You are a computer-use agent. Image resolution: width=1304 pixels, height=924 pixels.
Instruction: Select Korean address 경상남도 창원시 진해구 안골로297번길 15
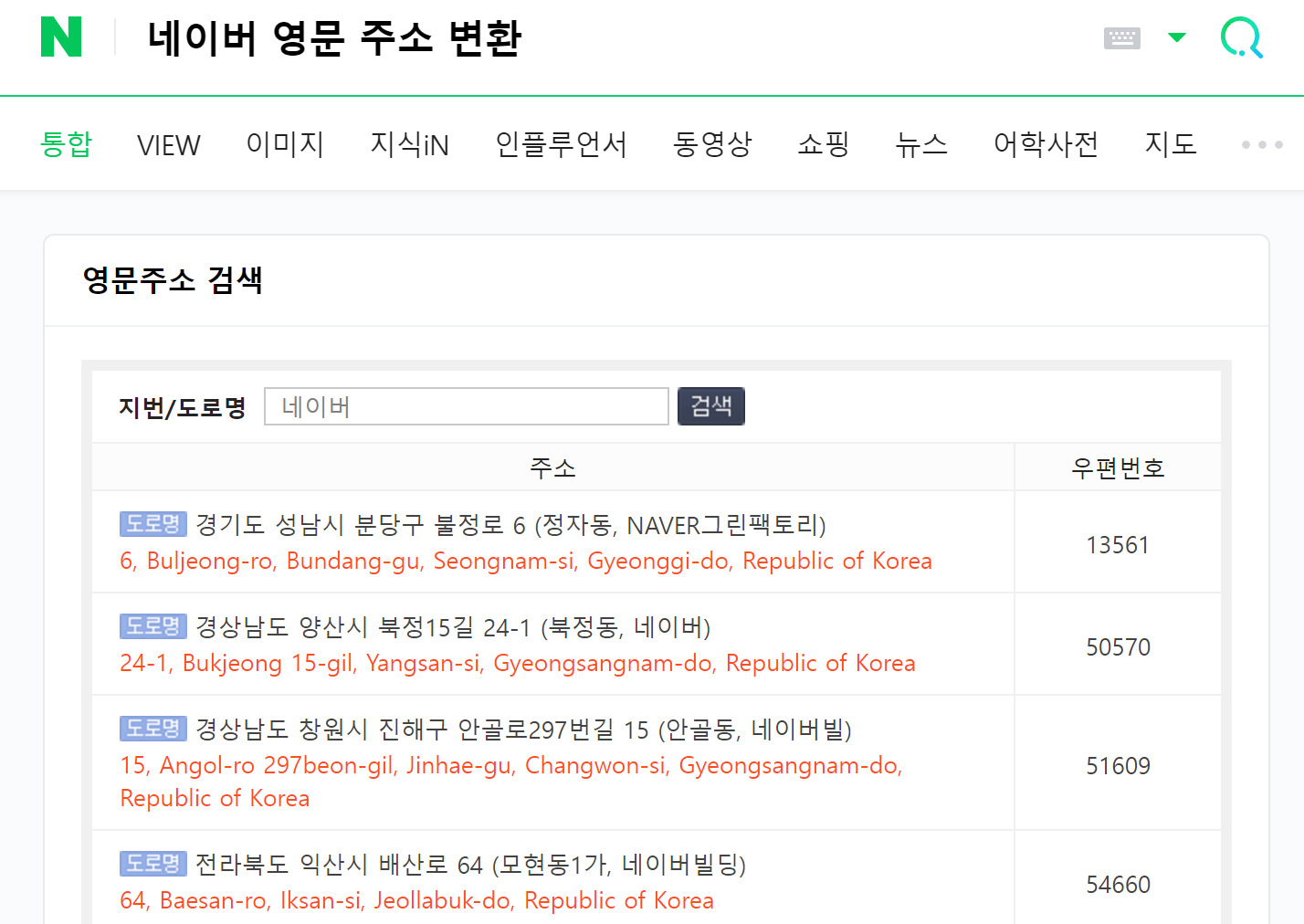click(x=523, y=730)
